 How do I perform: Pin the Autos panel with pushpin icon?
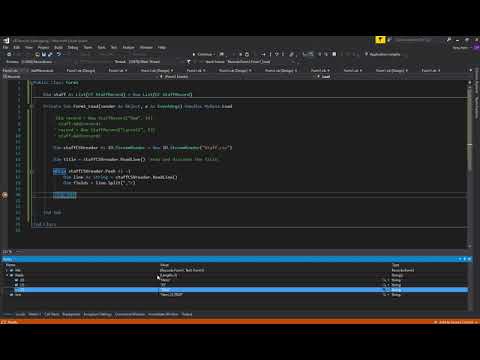pos(464,259)
